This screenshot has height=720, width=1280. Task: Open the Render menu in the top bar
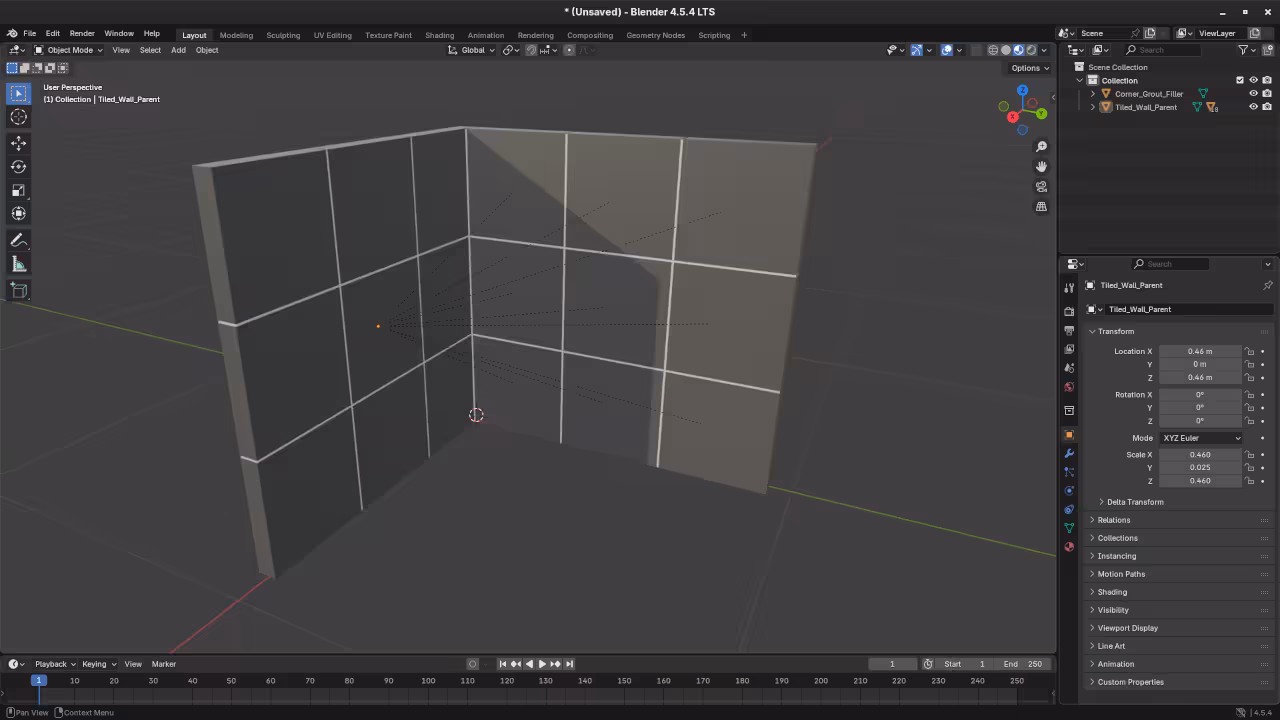(x=81, y=33)
